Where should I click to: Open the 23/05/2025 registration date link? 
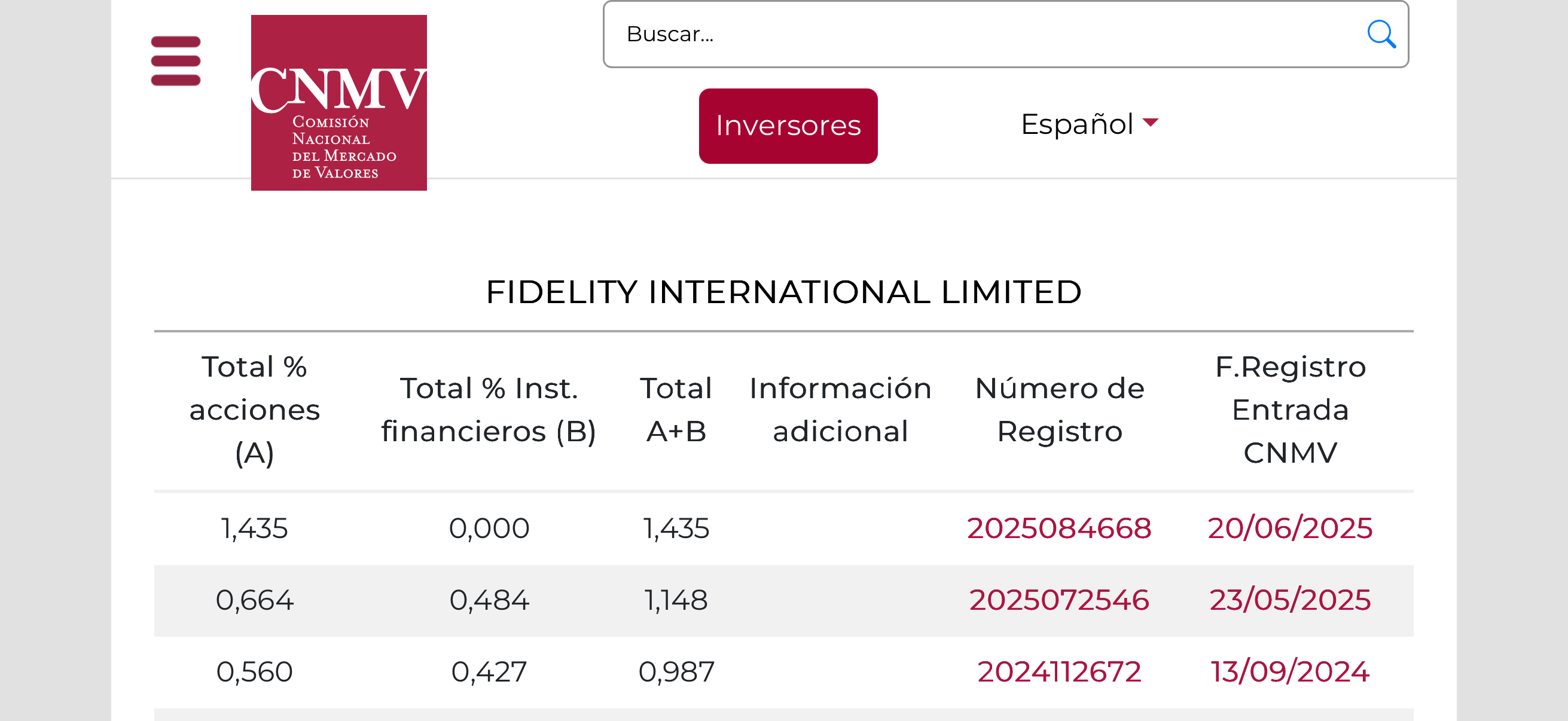click(1290, 600)
